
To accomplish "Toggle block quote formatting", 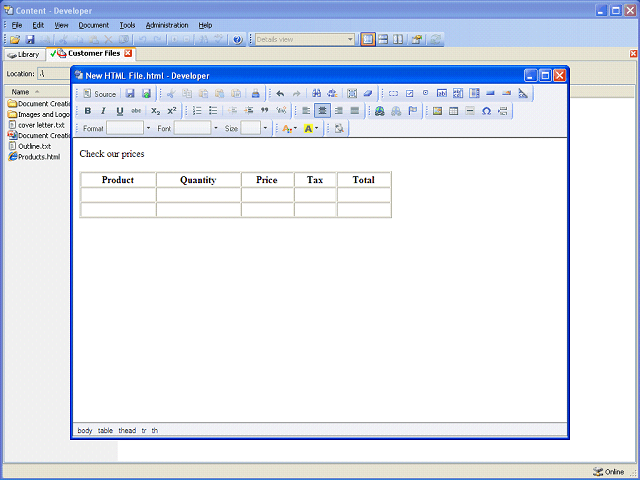I will (264, 111).
